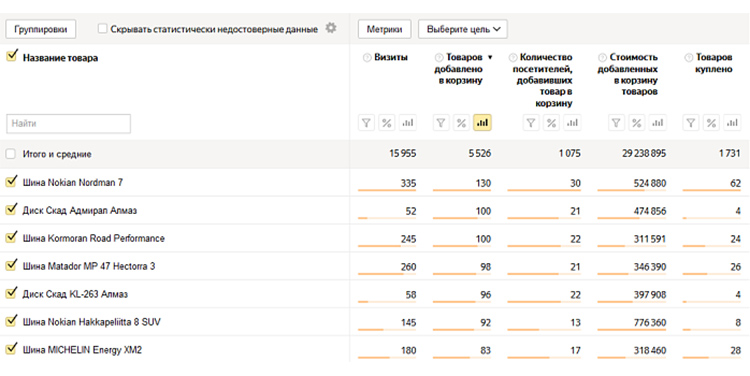Screen dimensions: 750x376
Task: Open the statistical reliability settings gear
Action: pyautogui.click(x=331, y=28)
